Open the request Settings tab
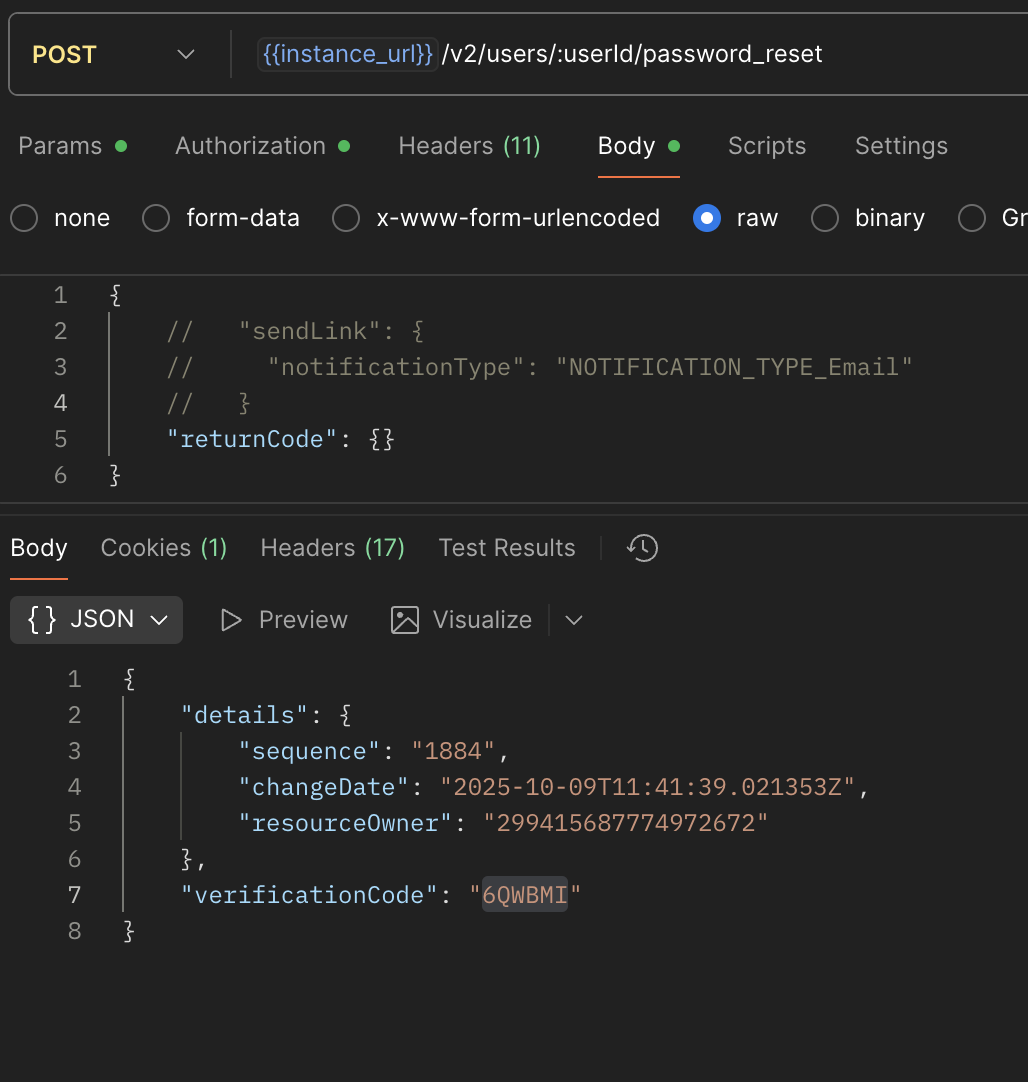This screenshot has height=1082, width=1028. (901, 146)
